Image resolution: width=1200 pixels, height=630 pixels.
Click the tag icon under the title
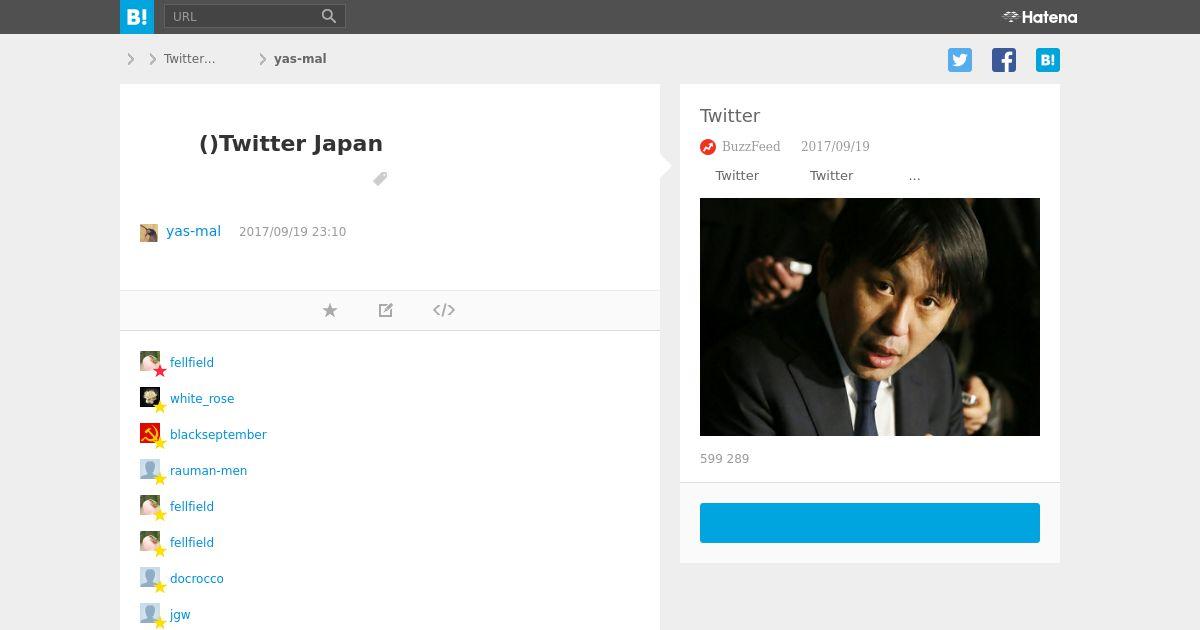[x=380, y=179]
